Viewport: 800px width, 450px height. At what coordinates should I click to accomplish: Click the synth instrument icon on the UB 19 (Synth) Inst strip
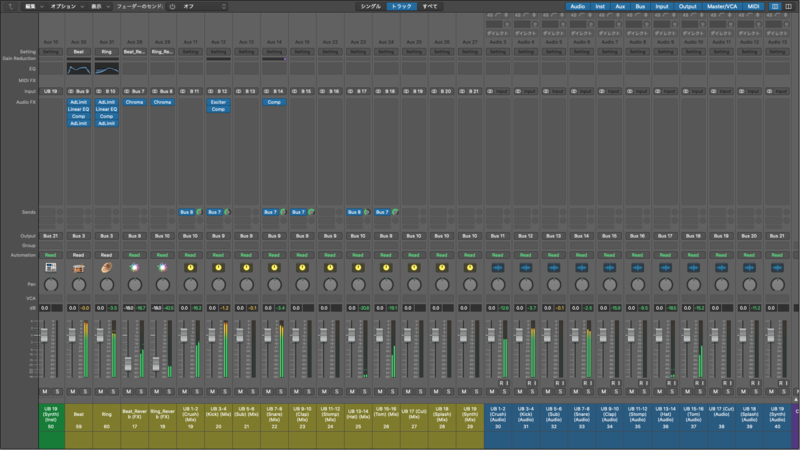(x=51, y=267)
